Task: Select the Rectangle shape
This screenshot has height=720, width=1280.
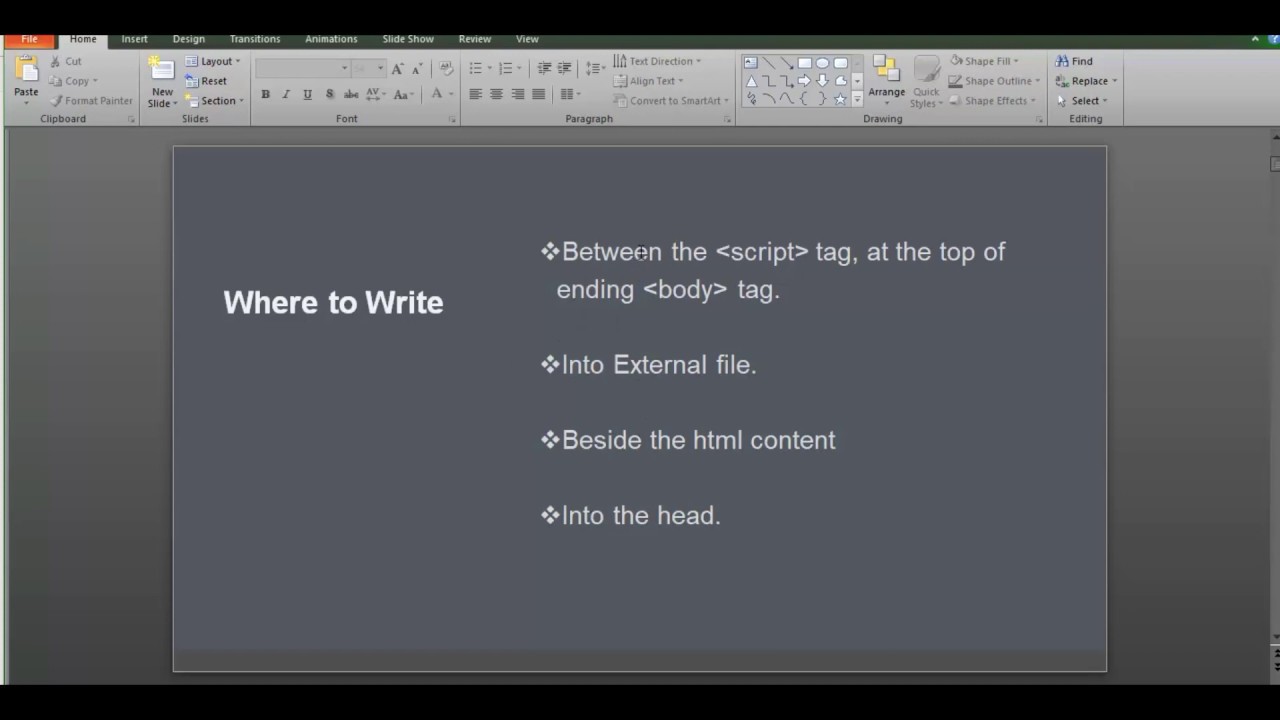Action: [x=805, y=63]
